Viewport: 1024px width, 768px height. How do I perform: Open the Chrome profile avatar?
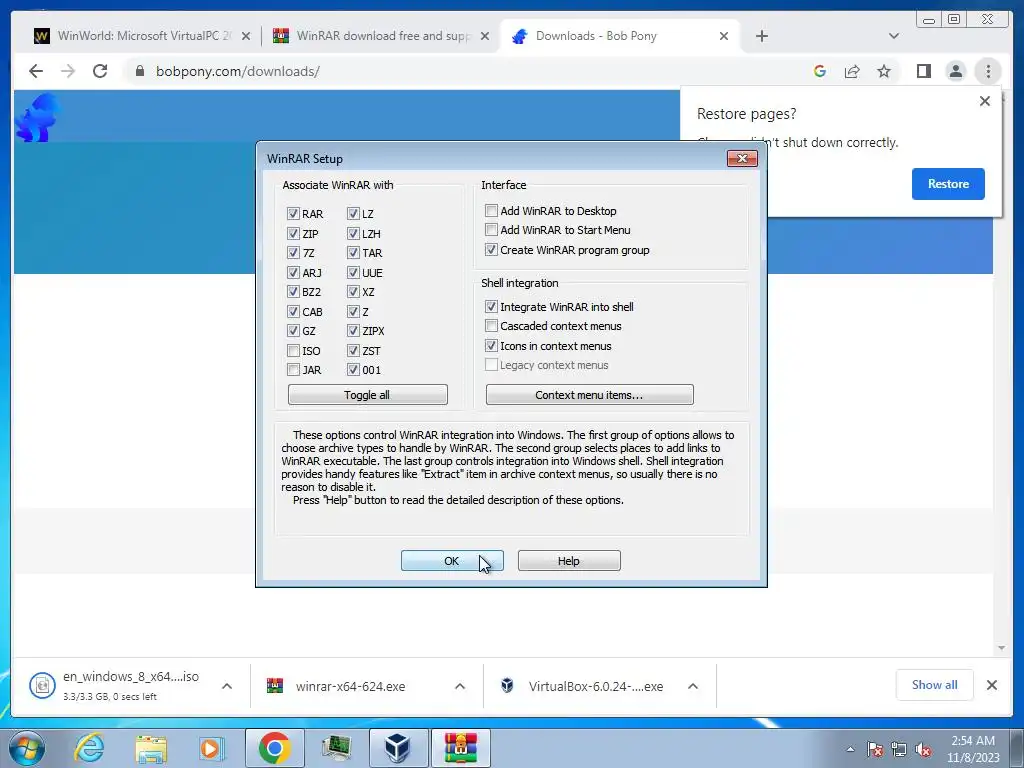(955, 71)
